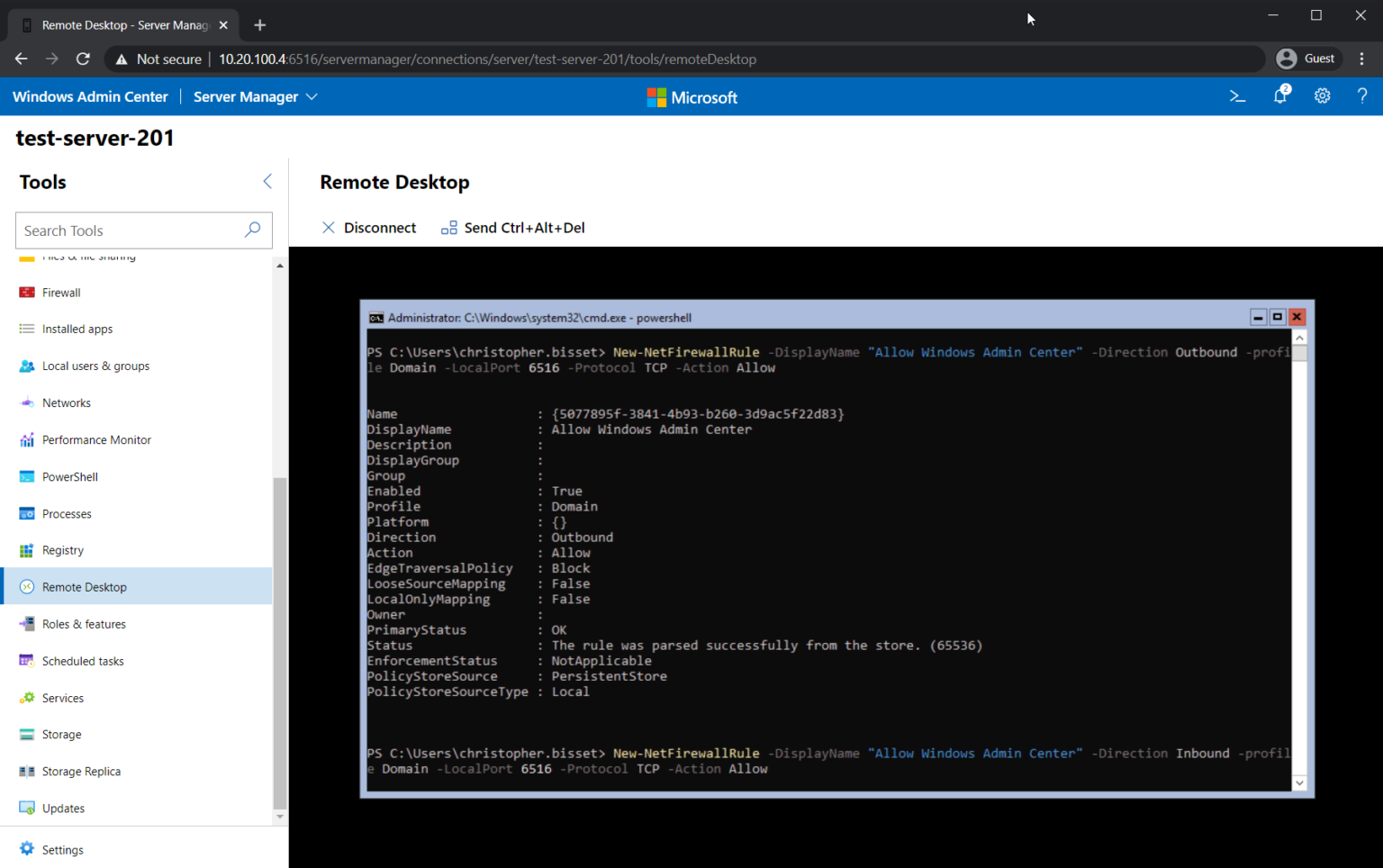Open the notifications bell

pyautogui.click(x=1279, y=96)
